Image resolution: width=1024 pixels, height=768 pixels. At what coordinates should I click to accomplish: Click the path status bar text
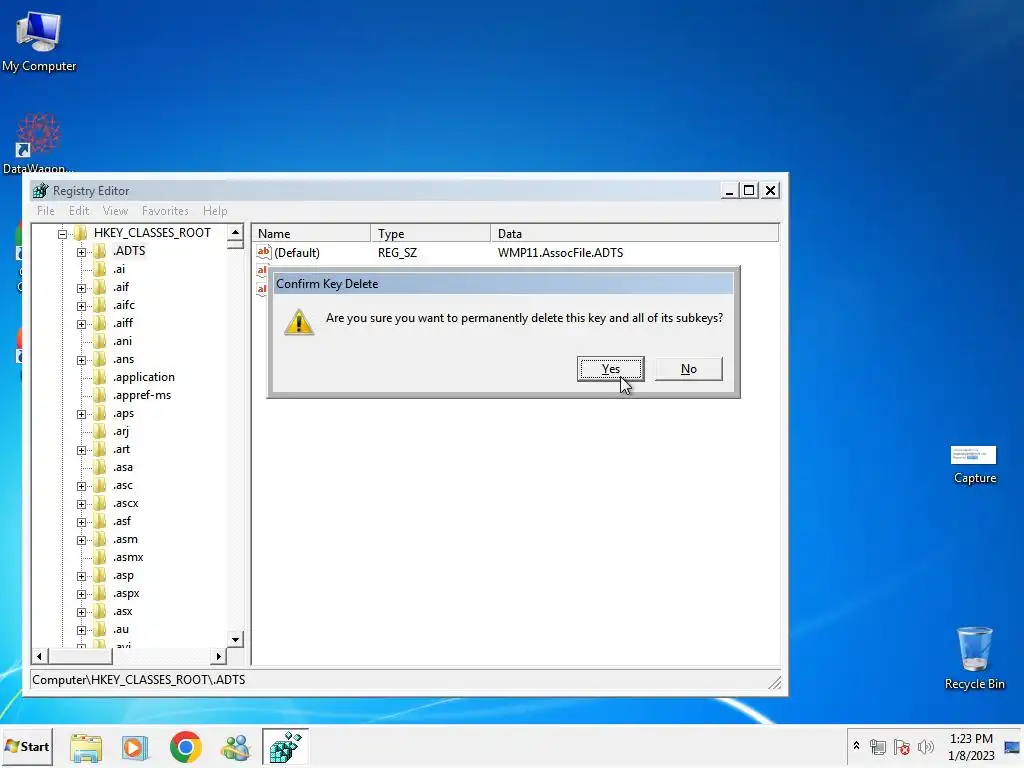point(139,680)
